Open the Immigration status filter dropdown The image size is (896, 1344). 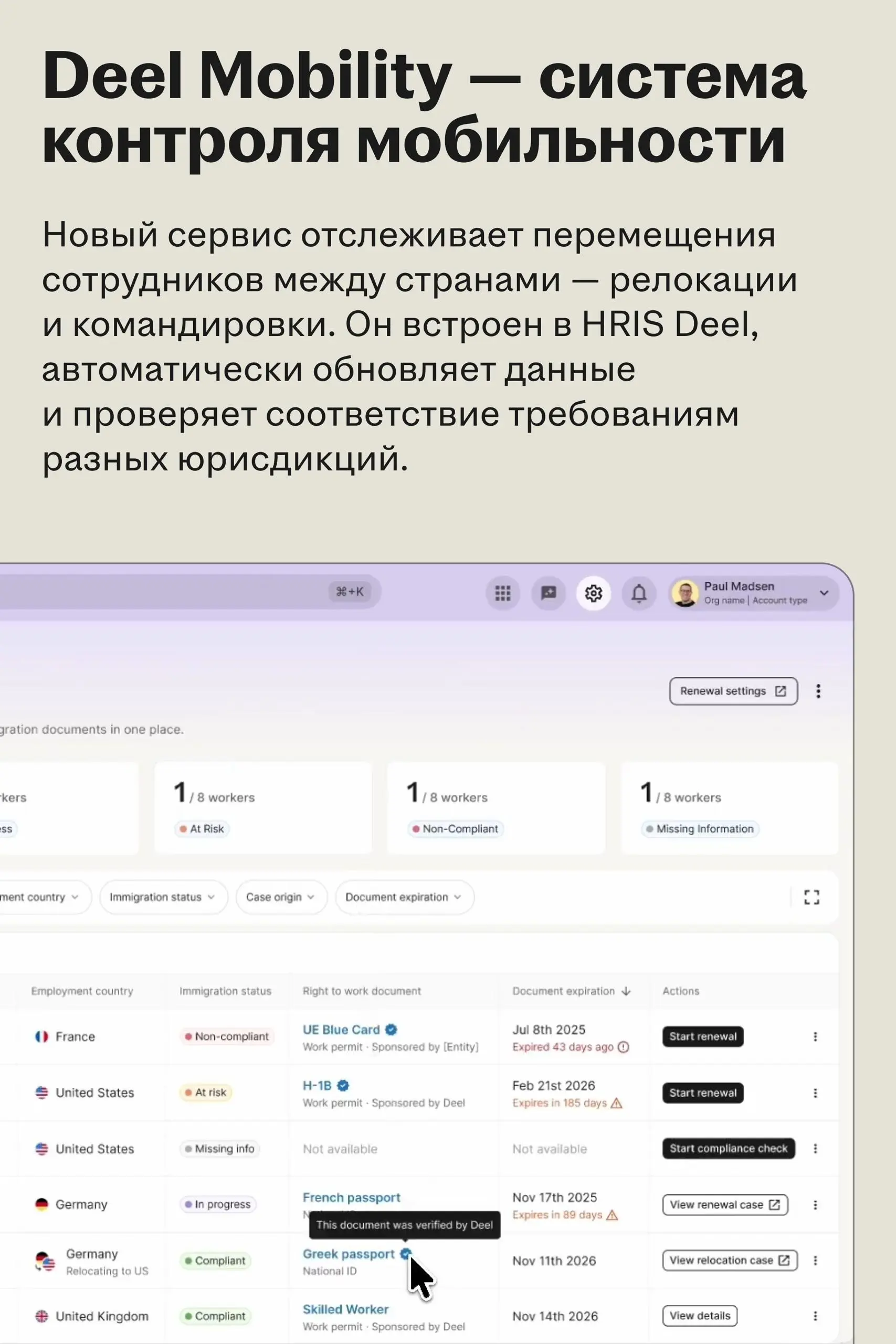(x=163, y=897)
